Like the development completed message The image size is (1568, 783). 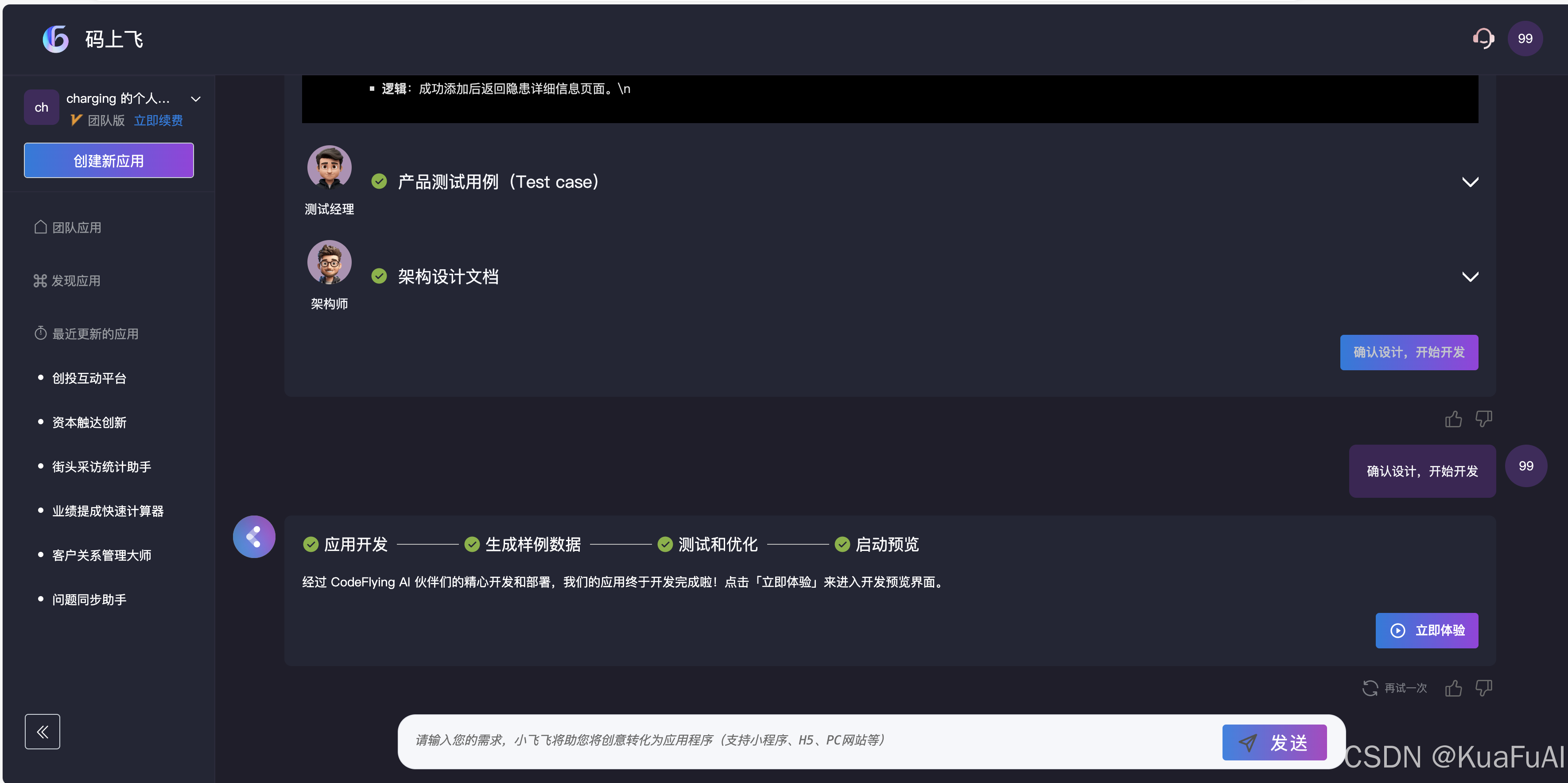(x=1453, y=688)
